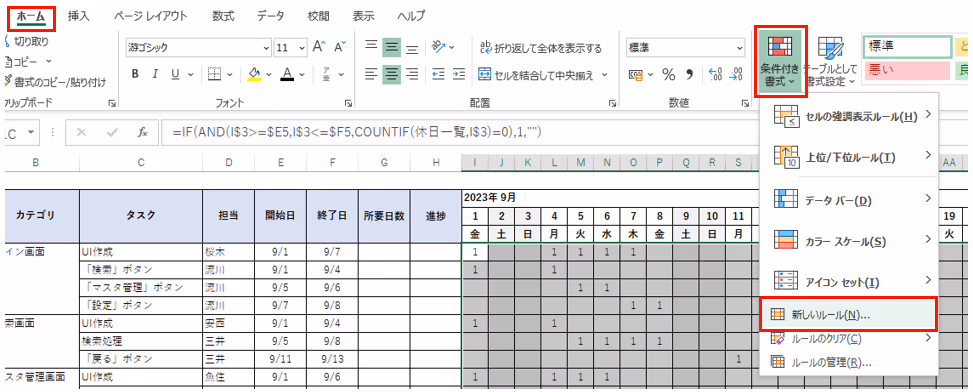
Task: Open ルールのクリア submenu
Action: point(850,339)
